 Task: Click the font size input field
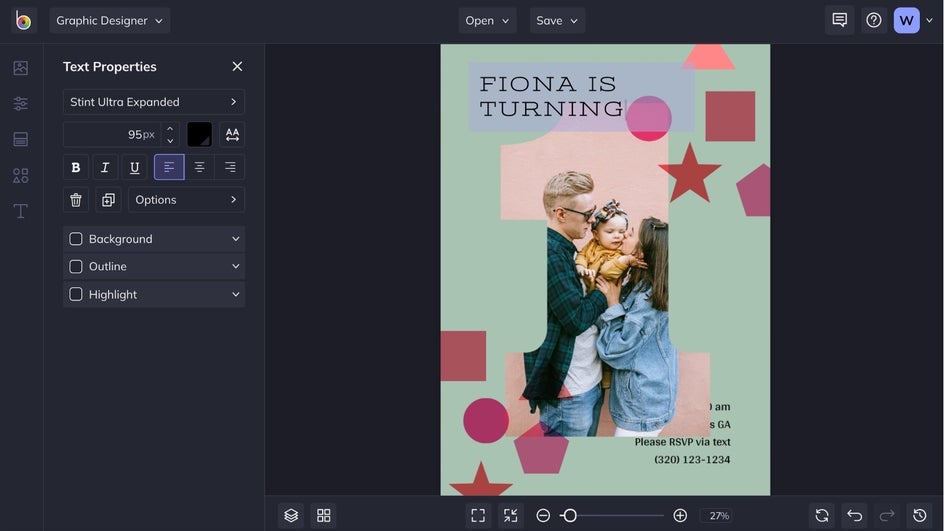coord(112,134)
